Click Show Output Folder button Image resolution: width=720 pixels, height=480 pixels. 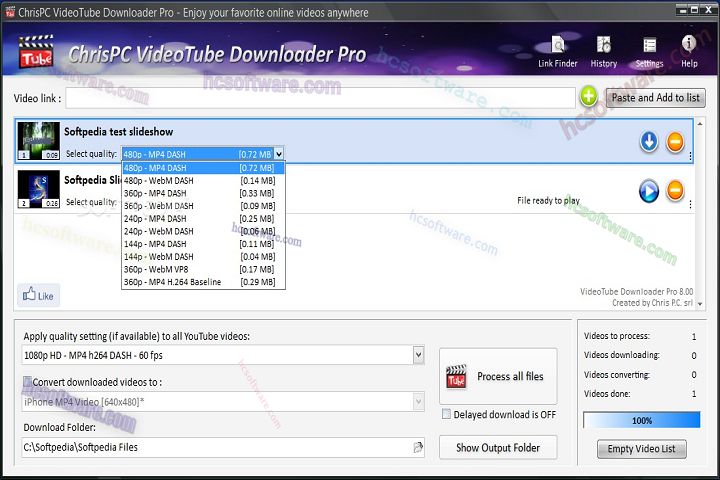498,447
